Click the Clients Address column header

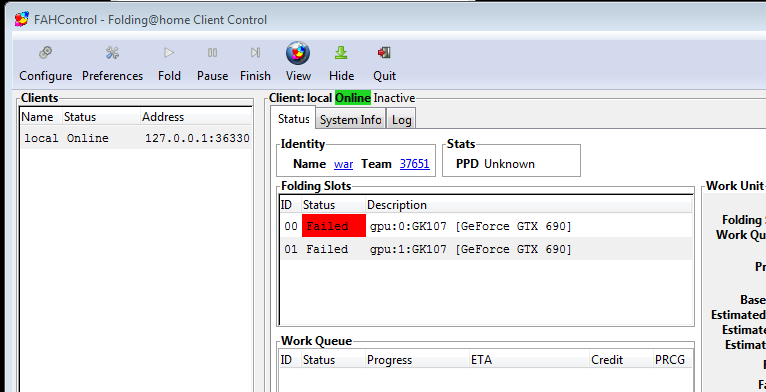point(195,117)
